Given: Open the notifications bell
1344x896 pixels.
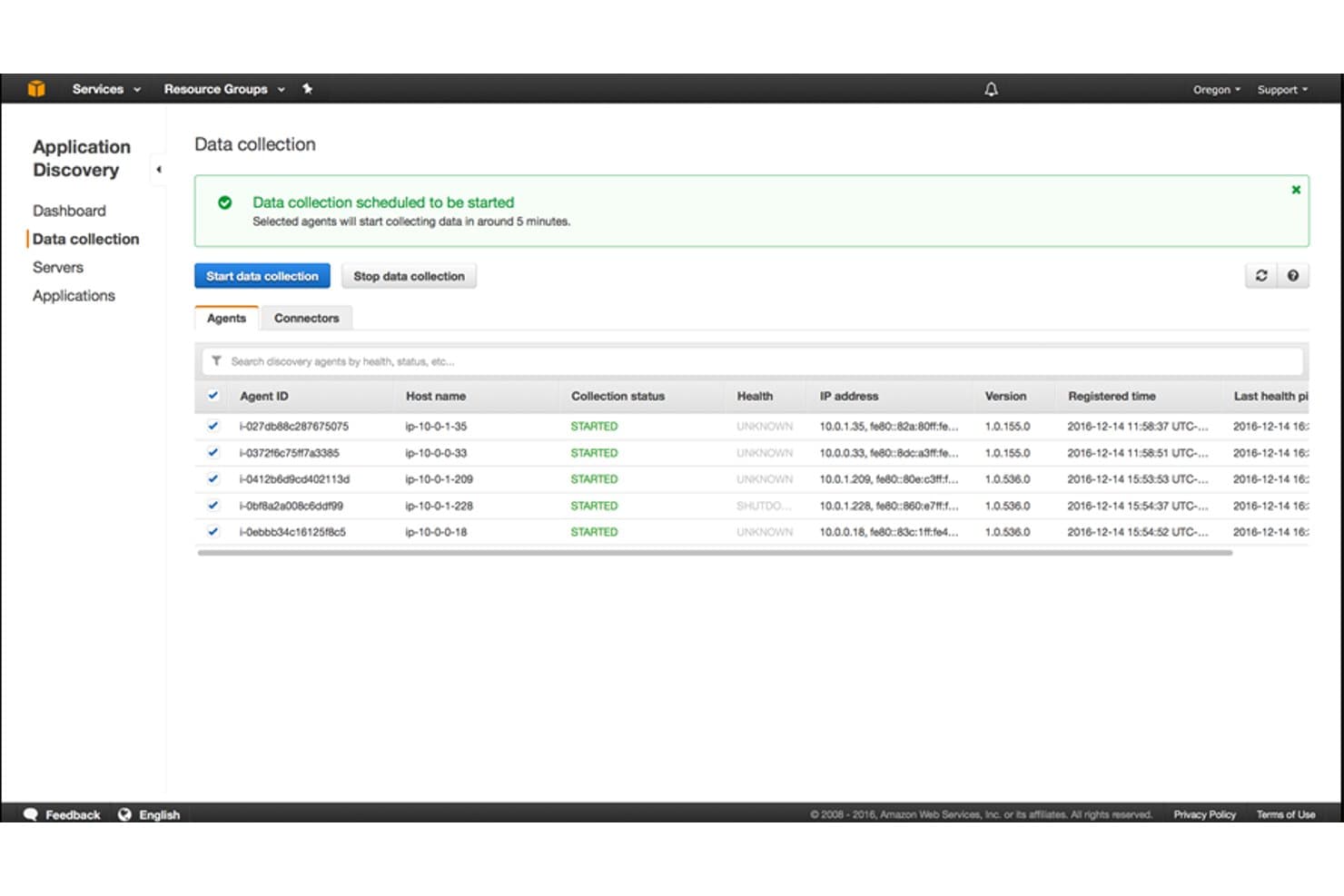Looking at the screenshot, I should tap(991, 89).
